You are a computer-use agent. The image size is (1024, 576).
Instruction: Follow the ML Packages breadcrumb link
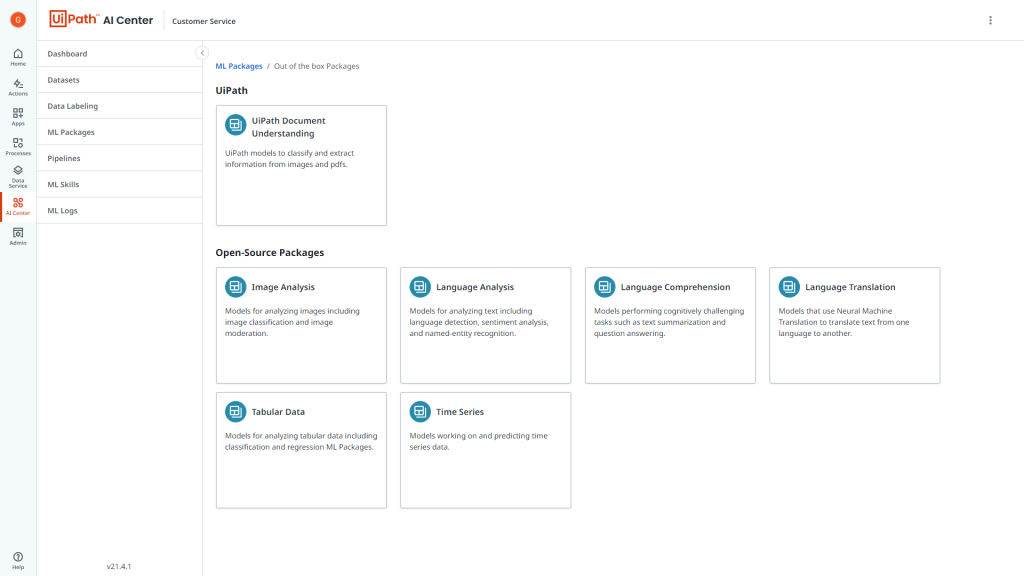[239, 66]
